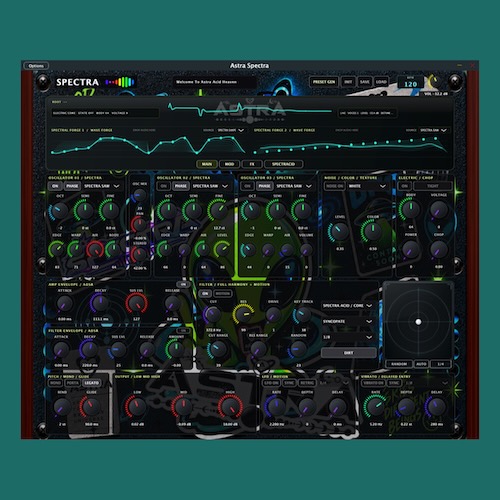
Task: Click the XY pad center dot
Action: click(x=418, y=322)
